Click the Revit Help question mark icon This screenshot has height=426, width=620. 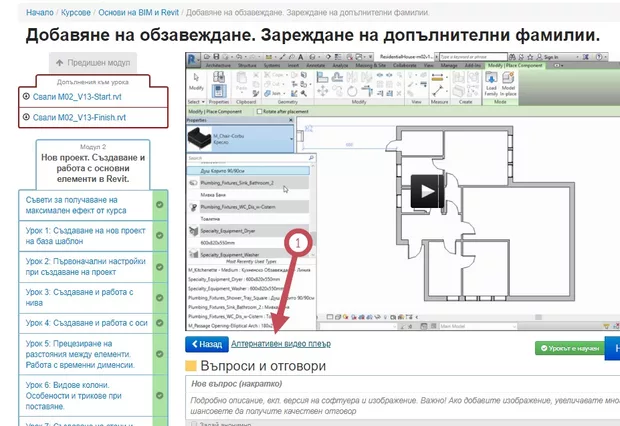point(599,57)
